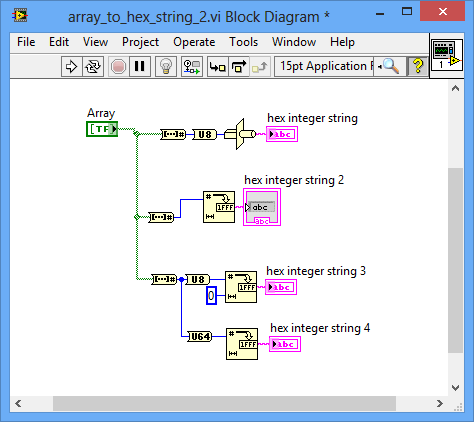Screen dimensions: 474x422
Task: Click the numeric constant 0
Action: [x=211, y=295]
